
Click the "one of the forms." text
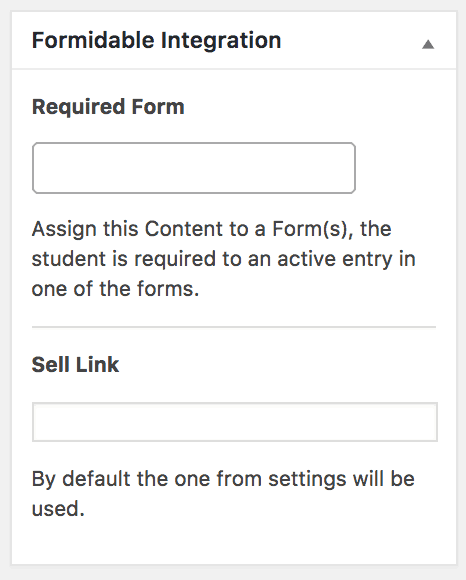click(x=115, y=289)
